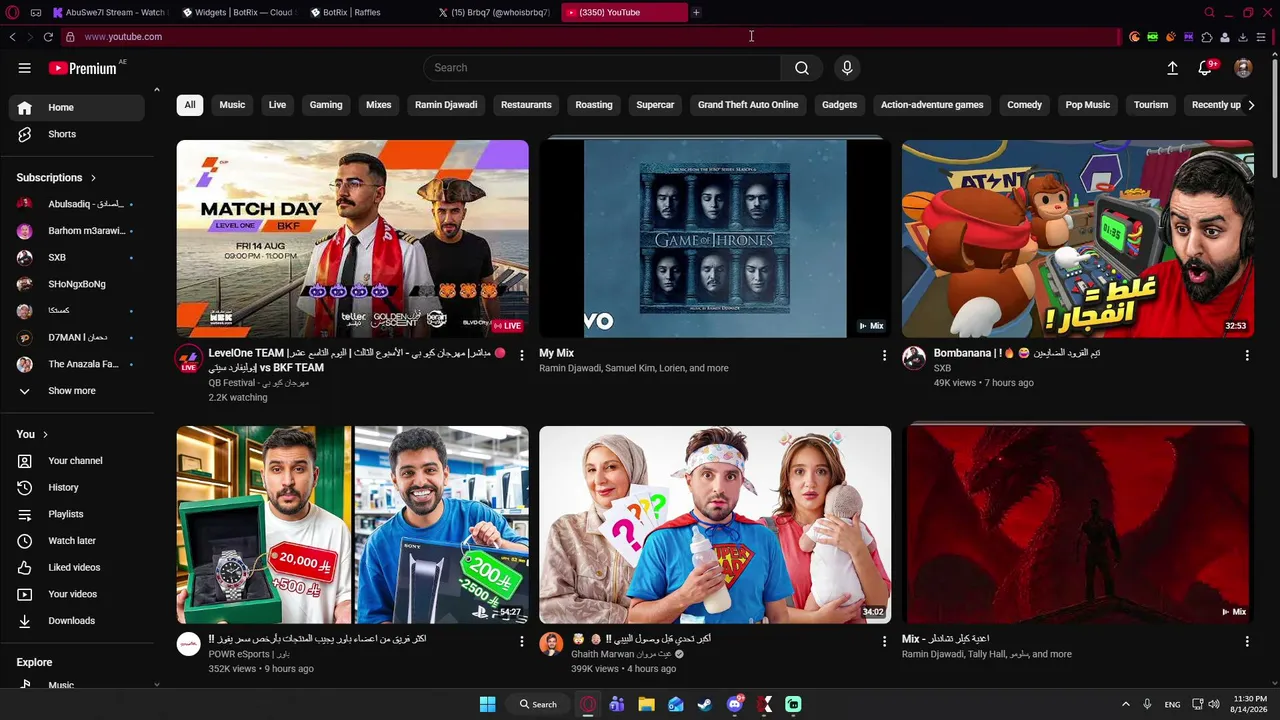Open the SXB channel avatar on Bombanana video

[914, 358]
